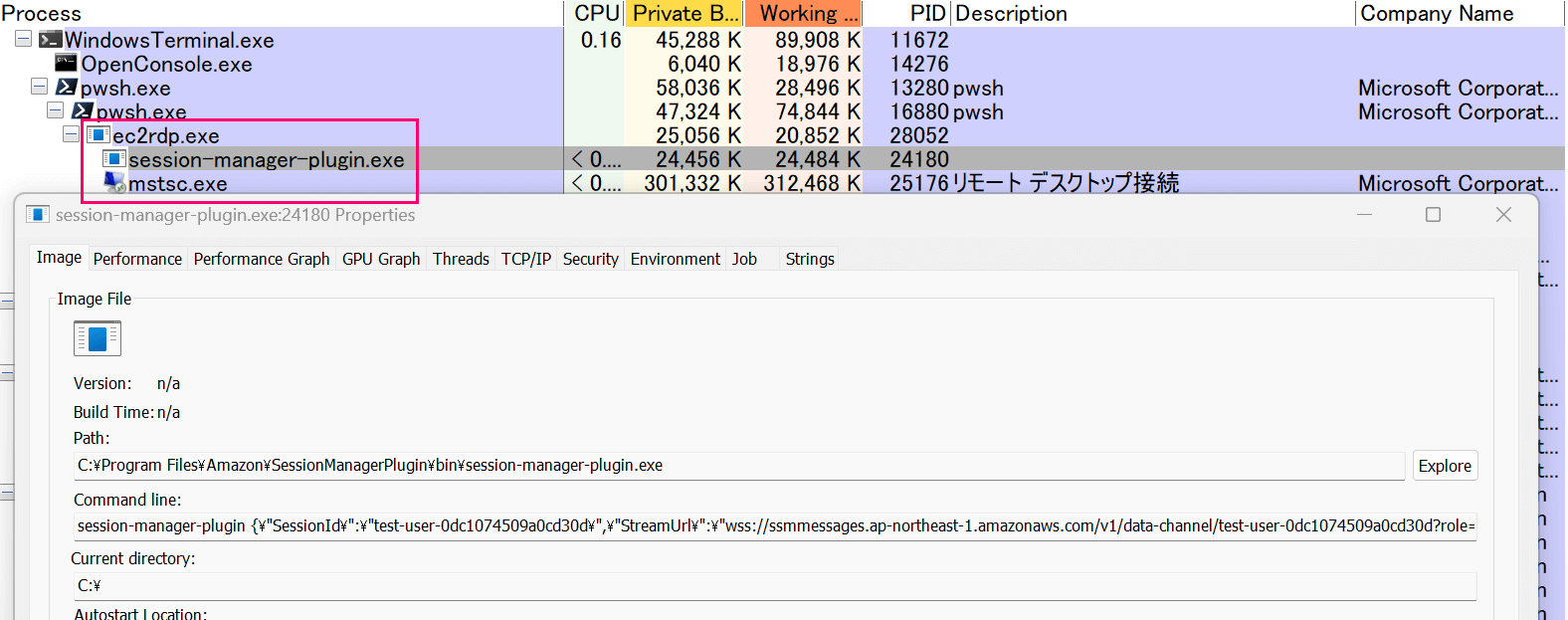
Task: Switch to the TCP/IP tab
Action: click(526, 259)
